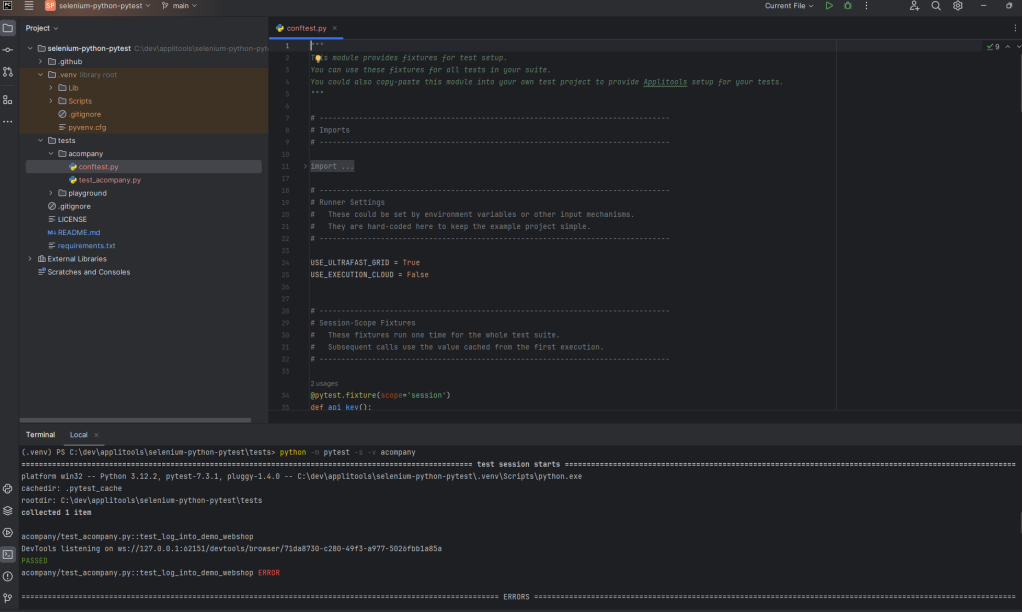1022x612 pixels.
Task: Collapse the acompany folder
Action: tap(51, 154)
